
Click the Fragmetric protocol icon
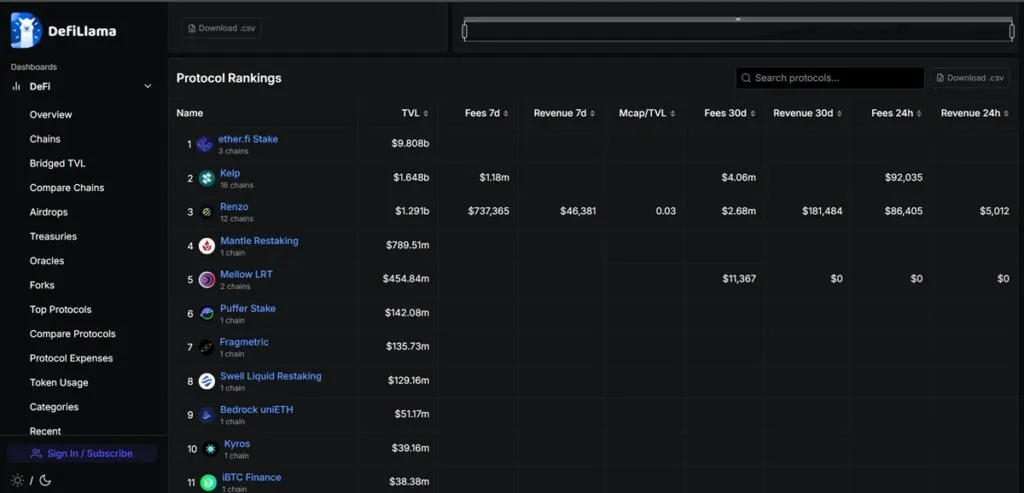pyautogui.click(x=207, y=347)
